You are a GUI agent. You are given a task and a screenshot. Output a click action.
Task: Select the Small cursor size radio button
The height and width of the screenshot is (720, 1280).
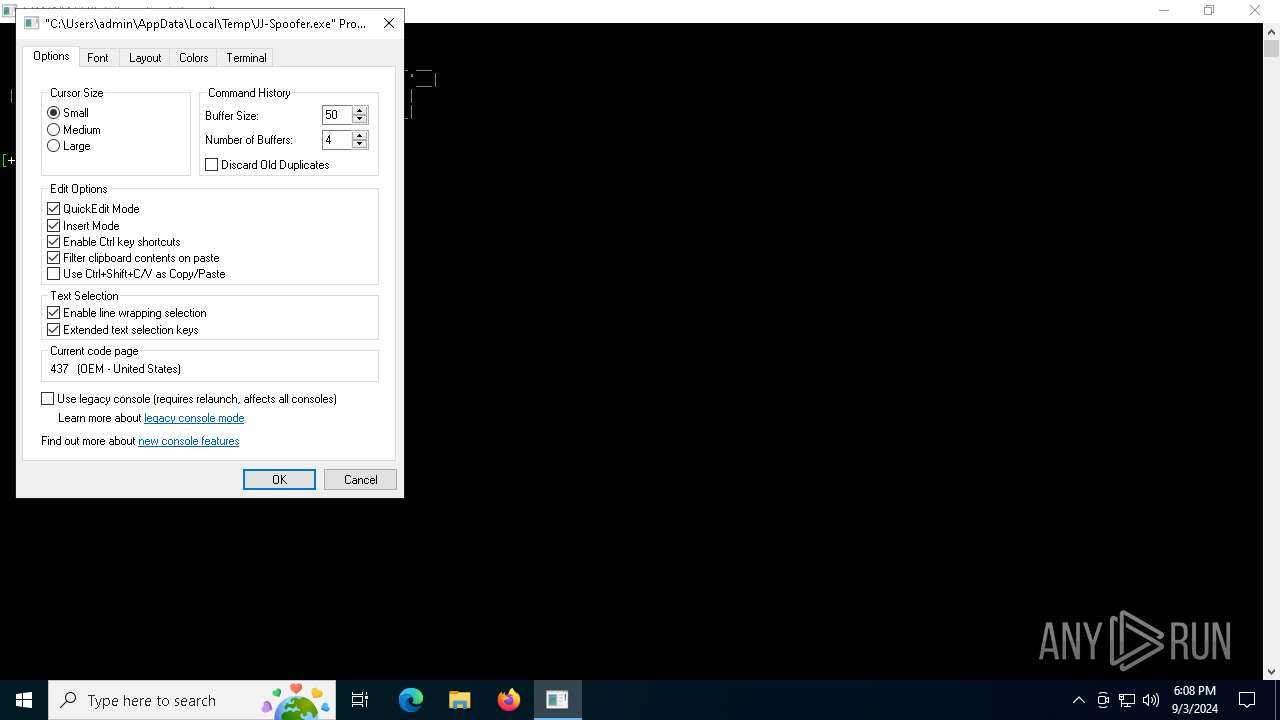(x=54, y=113)
